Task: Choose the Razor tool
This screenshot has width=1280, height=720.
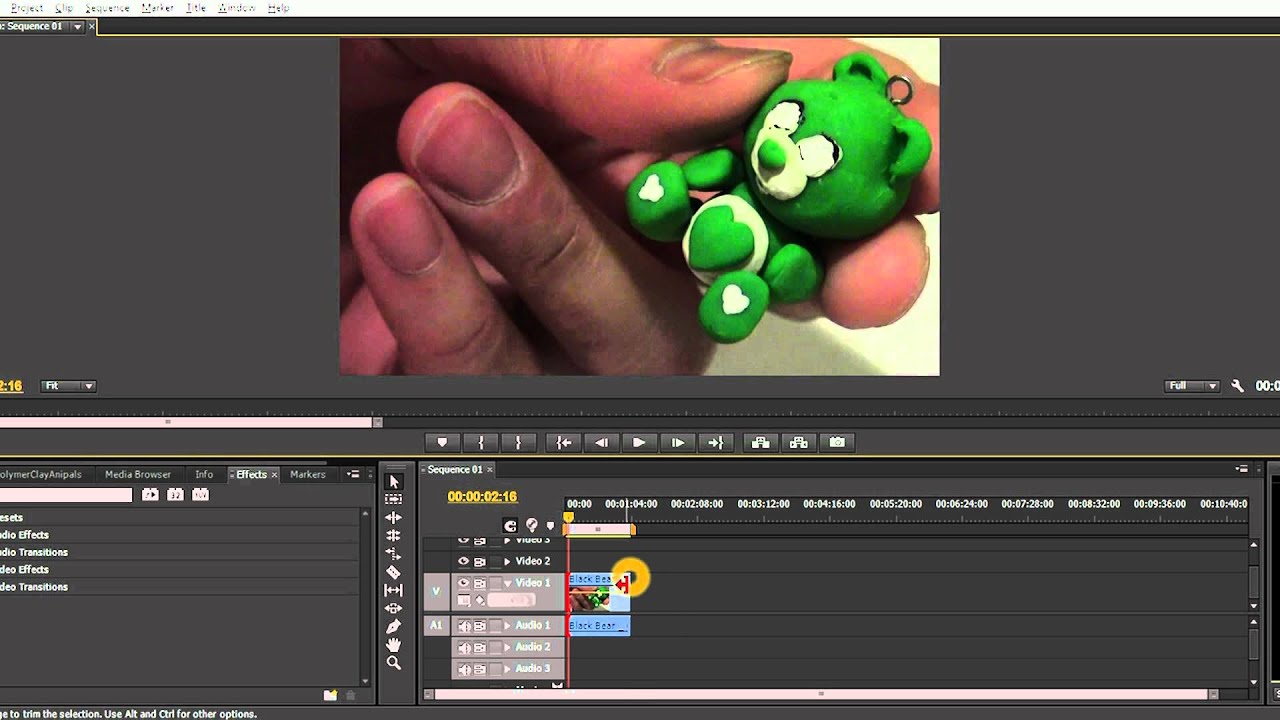Action: [x=393, y=572]
